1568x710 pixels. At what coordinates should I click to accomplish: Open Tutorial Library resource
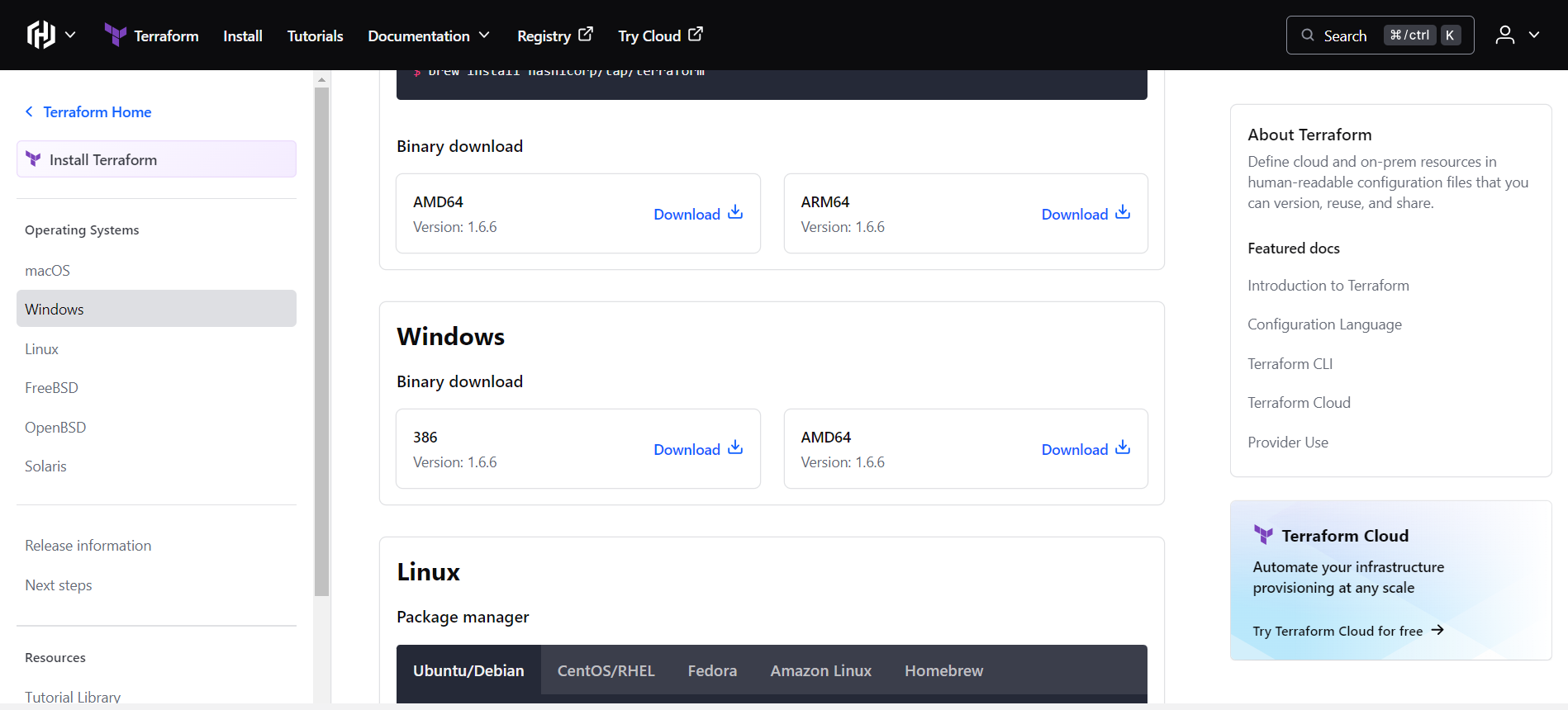coord(73,696)
